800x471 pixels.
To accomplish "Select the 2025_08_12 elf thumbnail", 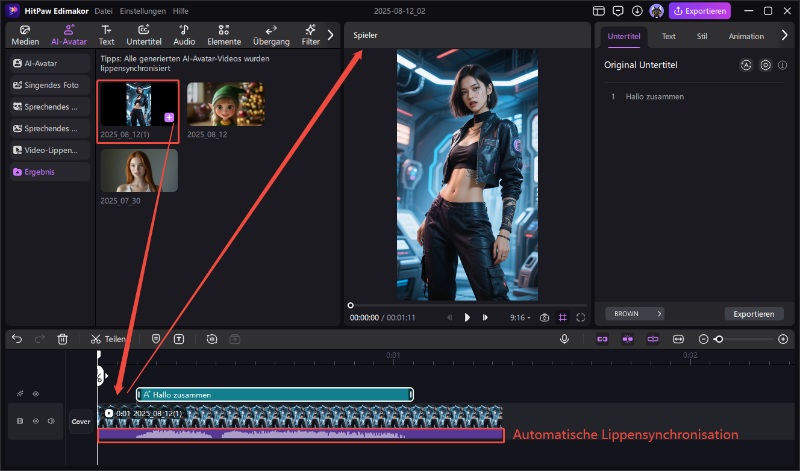I will pyautogui.click(x=226, y=104).
